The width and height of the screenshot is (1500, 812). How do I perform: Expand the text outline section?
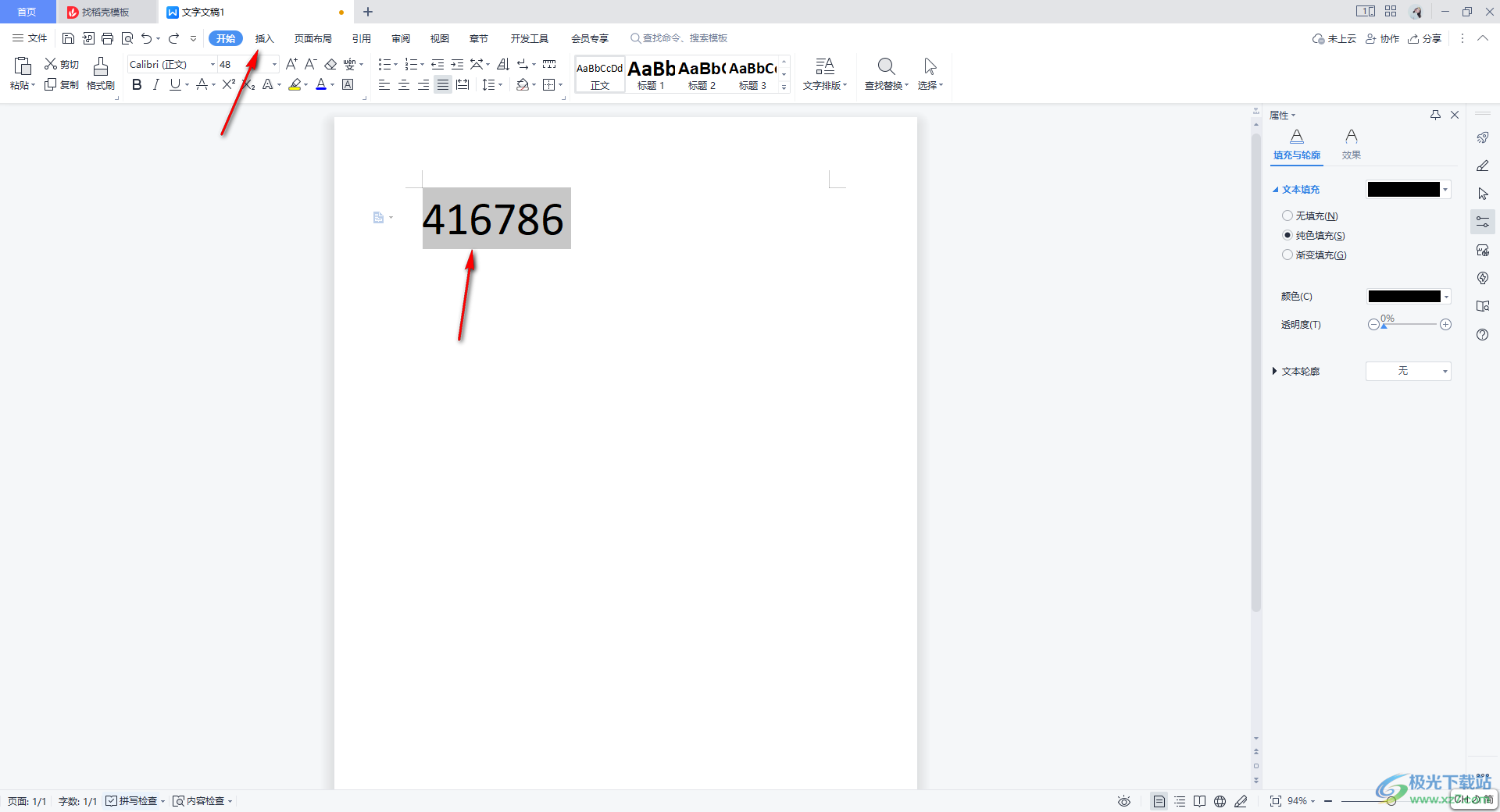coord(1274,371)
